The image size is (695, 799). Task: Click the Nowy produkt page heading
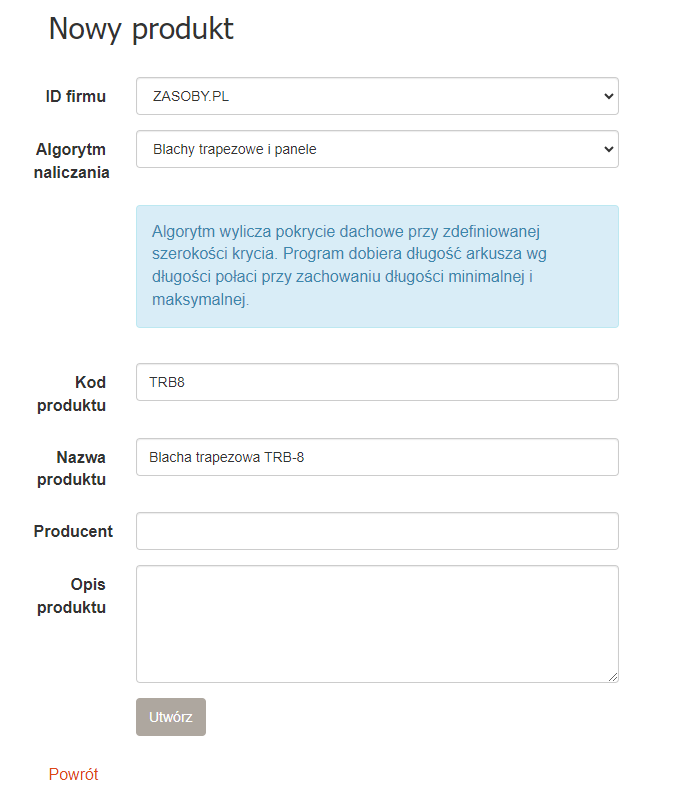141,29
